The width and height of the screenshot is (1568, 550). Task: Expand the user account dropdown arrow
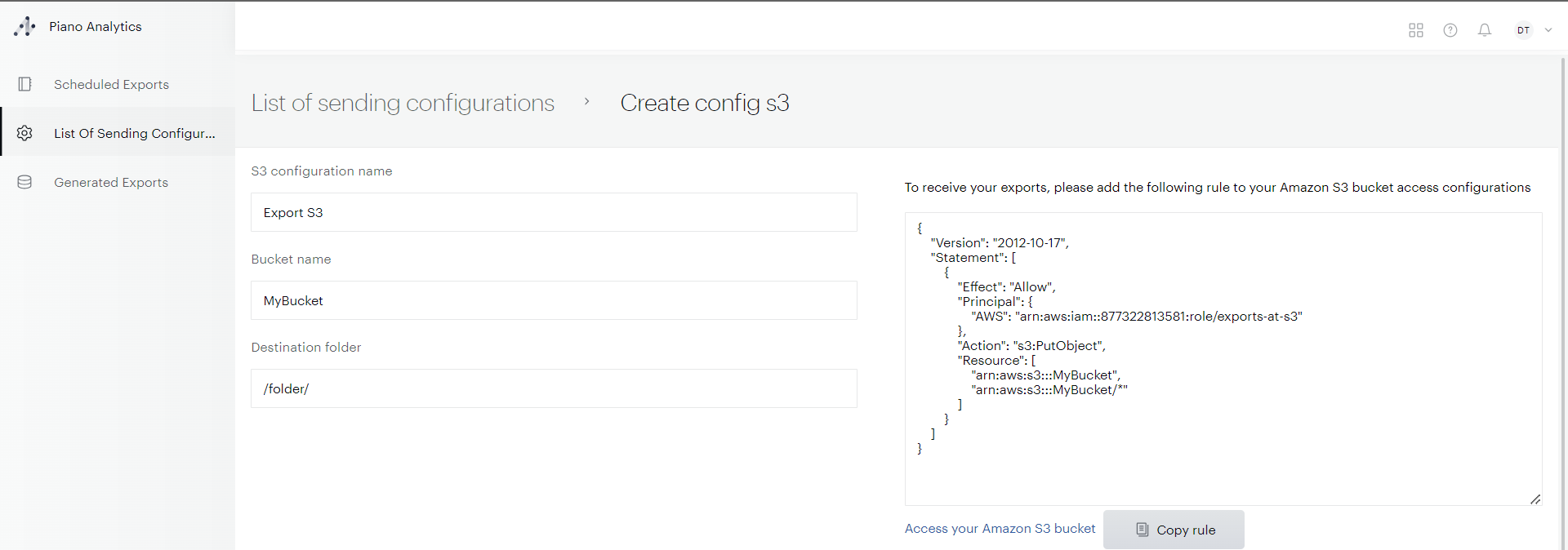click(x=1548, y=30)
